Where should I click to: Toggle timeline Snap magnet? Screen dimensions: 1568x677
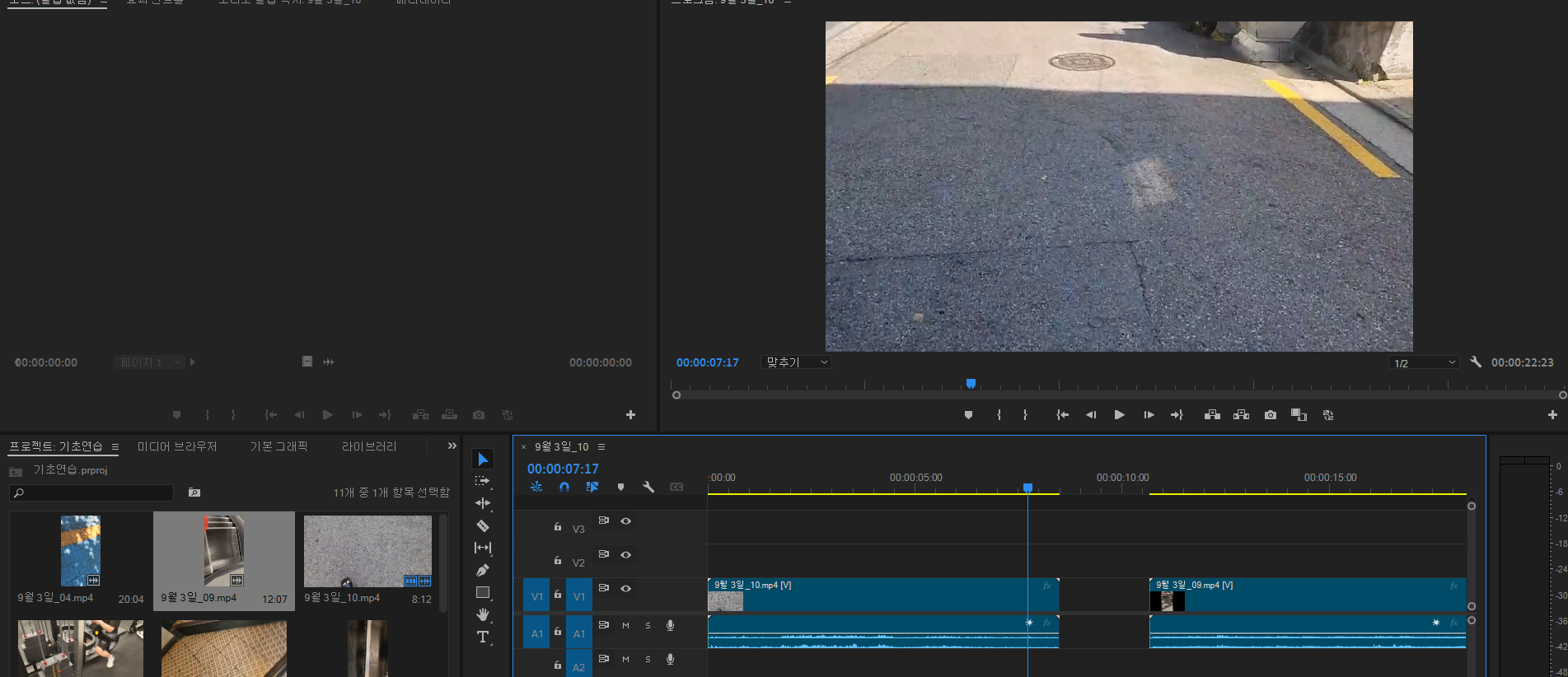[564, 487]
